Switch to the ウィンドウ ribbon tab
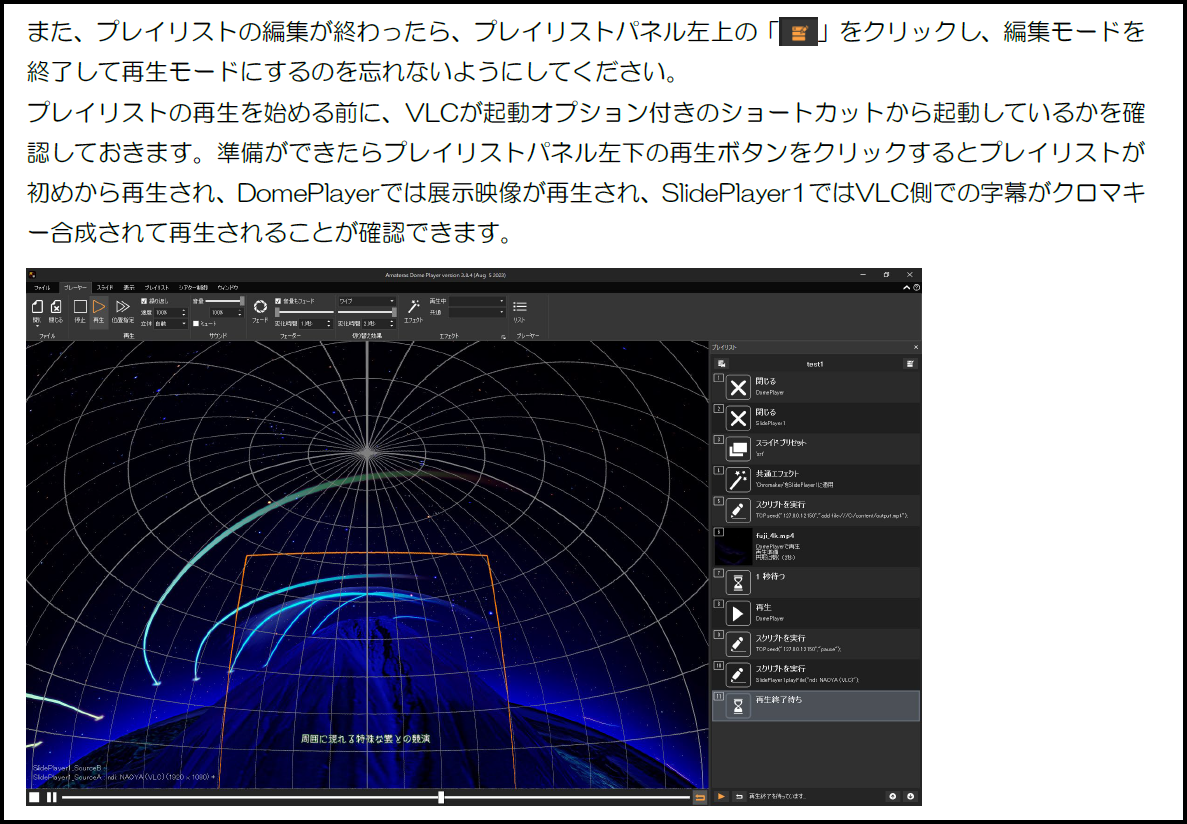The width and height of the screenshot is (1187, 824). pyautogui.click(x=228, y=288)
